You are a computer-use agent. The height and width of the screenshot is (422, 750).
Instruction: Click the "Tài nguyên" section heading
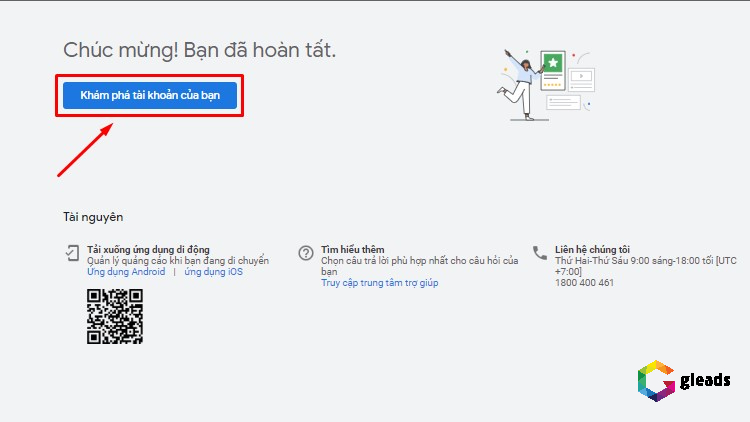tap(93, 217)
